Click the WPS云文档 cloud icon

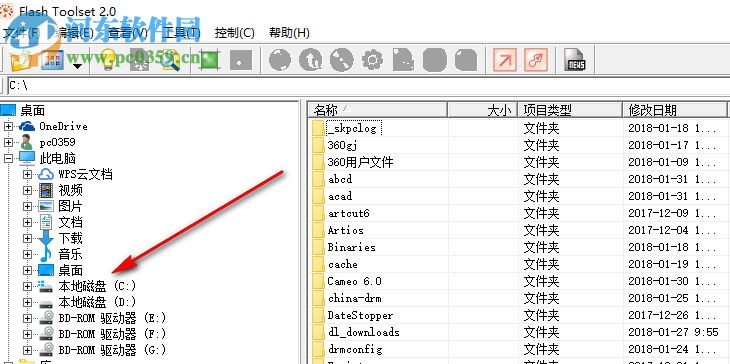pyautogui.click(x=46, y=175)
